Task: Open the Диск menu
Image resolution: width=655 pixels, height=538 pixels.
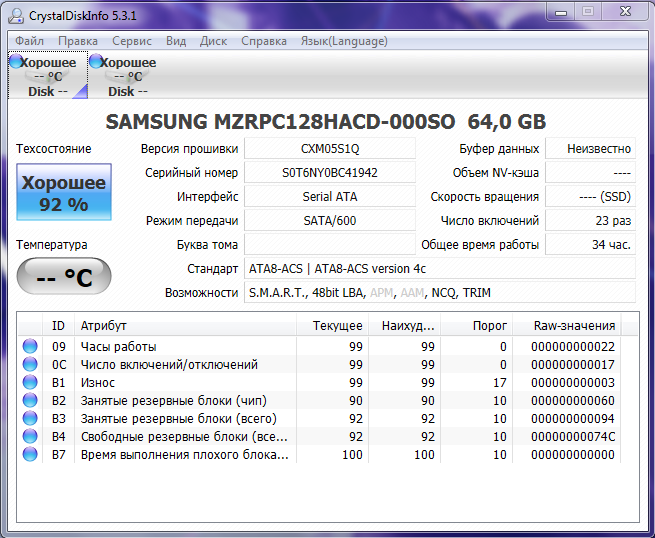Action: 213,41
